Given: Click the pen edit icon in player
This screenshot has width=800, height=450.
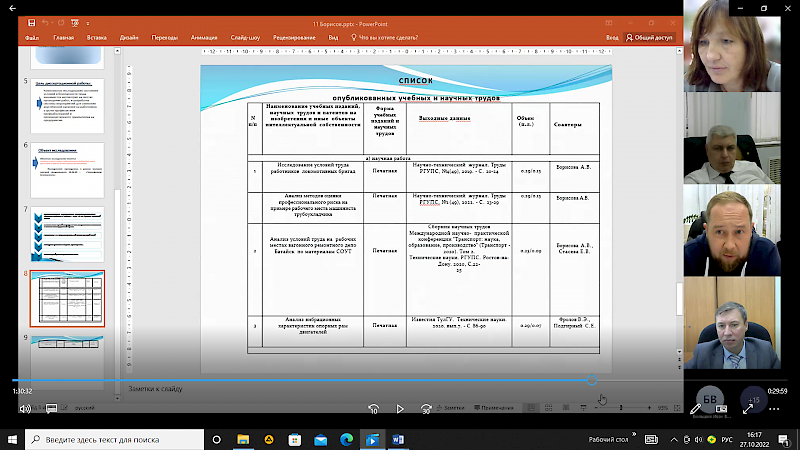Looking at the screenshot, I should pyautogui.click(x=697, y=408).
